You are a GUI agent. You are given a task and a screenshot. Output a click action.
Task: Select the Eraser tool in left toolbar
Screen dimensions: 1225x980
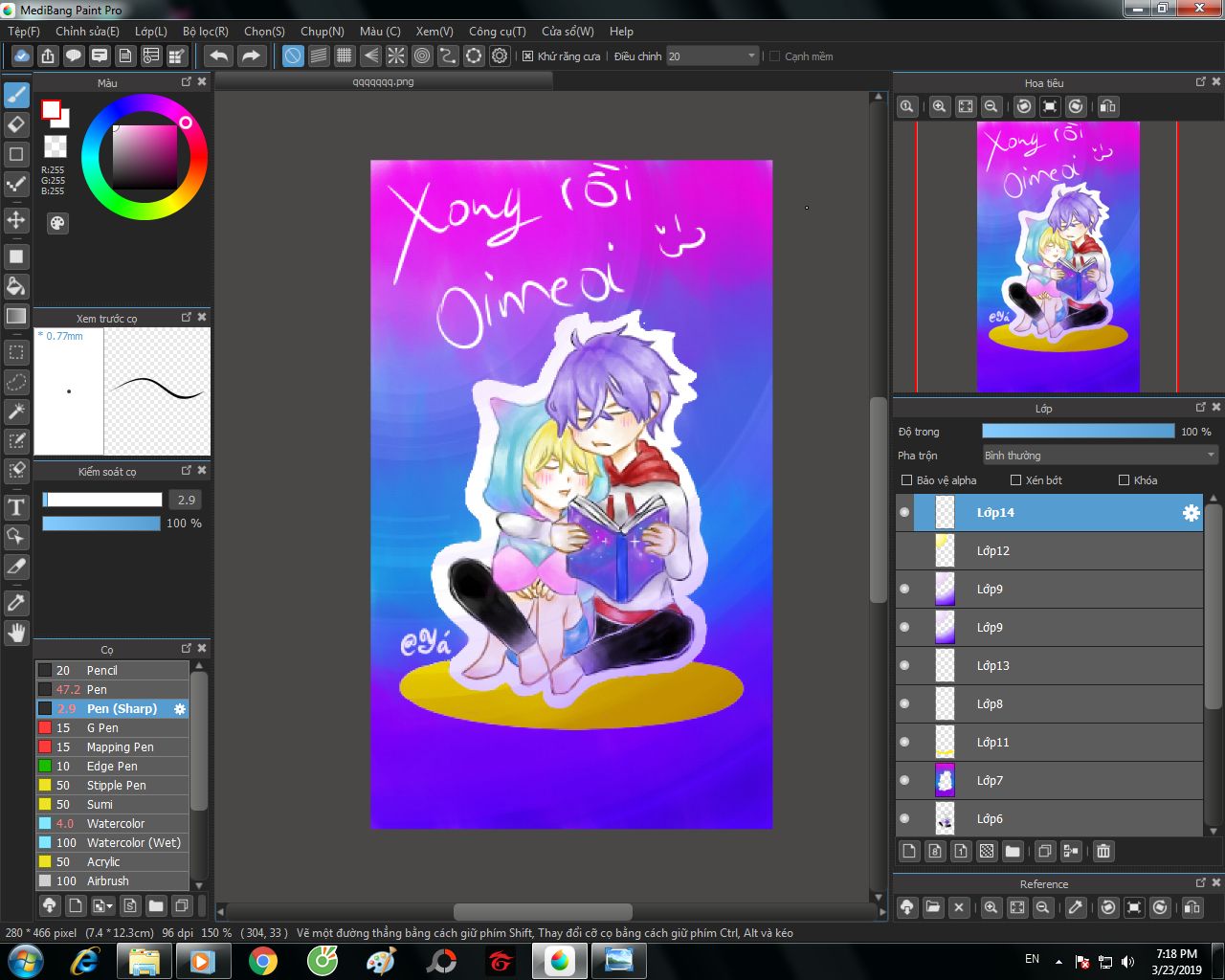pos(16,124)
